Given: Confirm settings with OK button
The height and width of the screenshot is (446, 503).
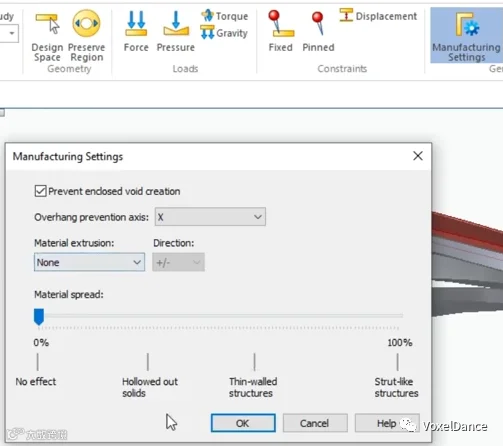Looking at the screenshot, I should (x=243, y=423).
